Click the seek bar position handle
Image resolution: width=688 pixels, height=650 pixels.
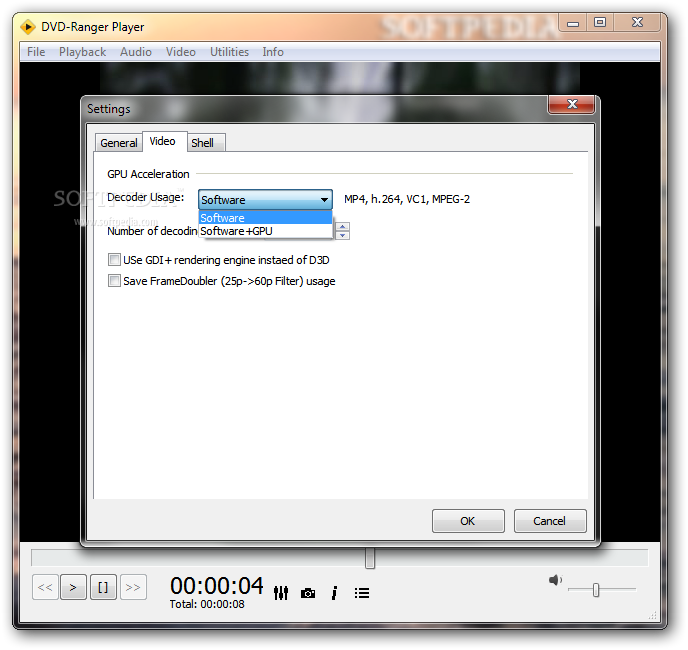(370, 558)
